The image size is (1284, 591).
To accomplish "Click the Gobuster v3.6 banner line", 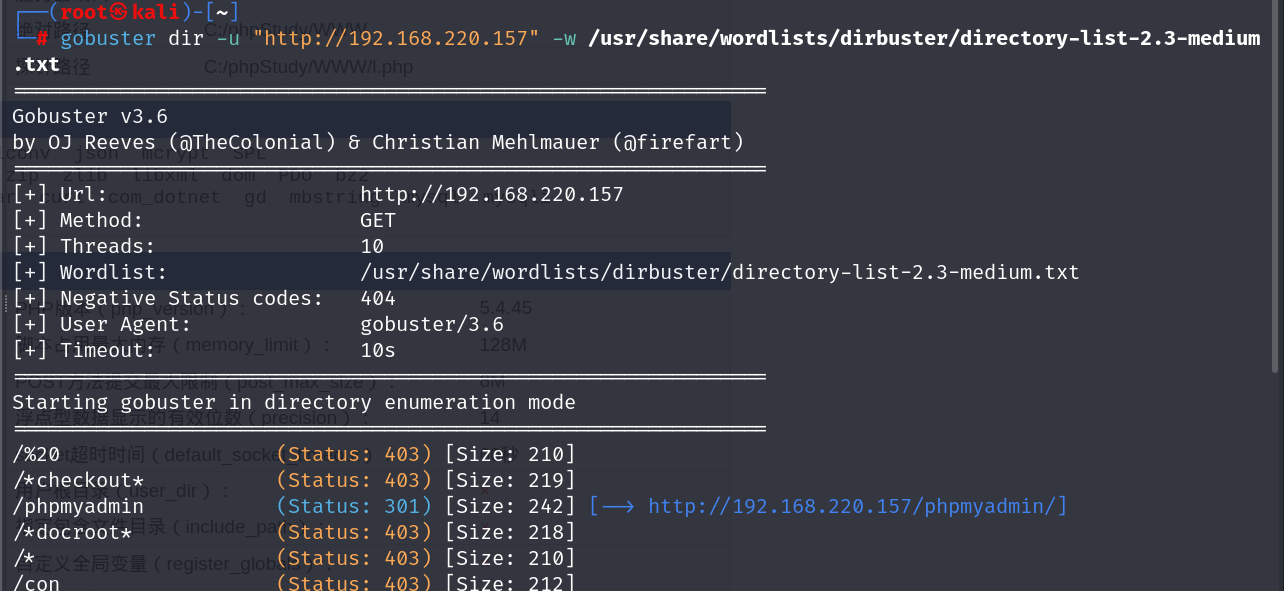I will (90, 116).
